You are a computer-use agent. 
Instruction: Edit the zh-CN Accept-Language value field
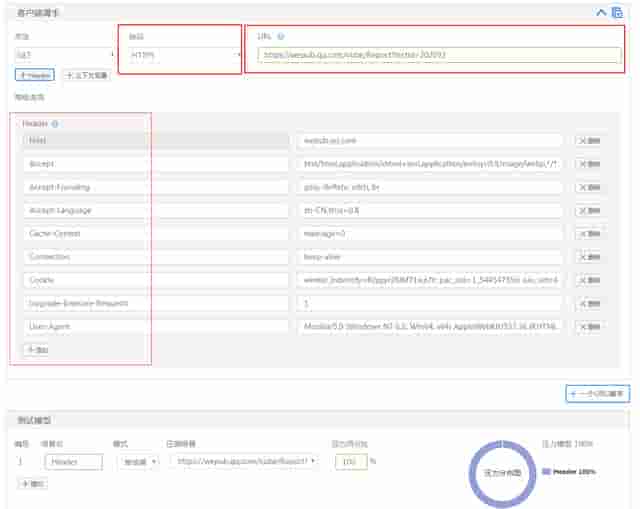click(429, 210)
